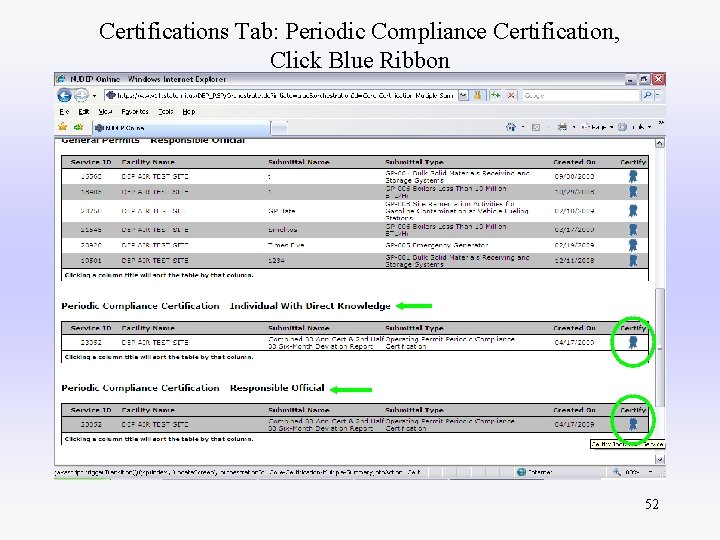Click certify ribbon for Boilers row dated 03/17
Image resolution: width=720 pixels, height=540 pixels.
pos(633,230)
